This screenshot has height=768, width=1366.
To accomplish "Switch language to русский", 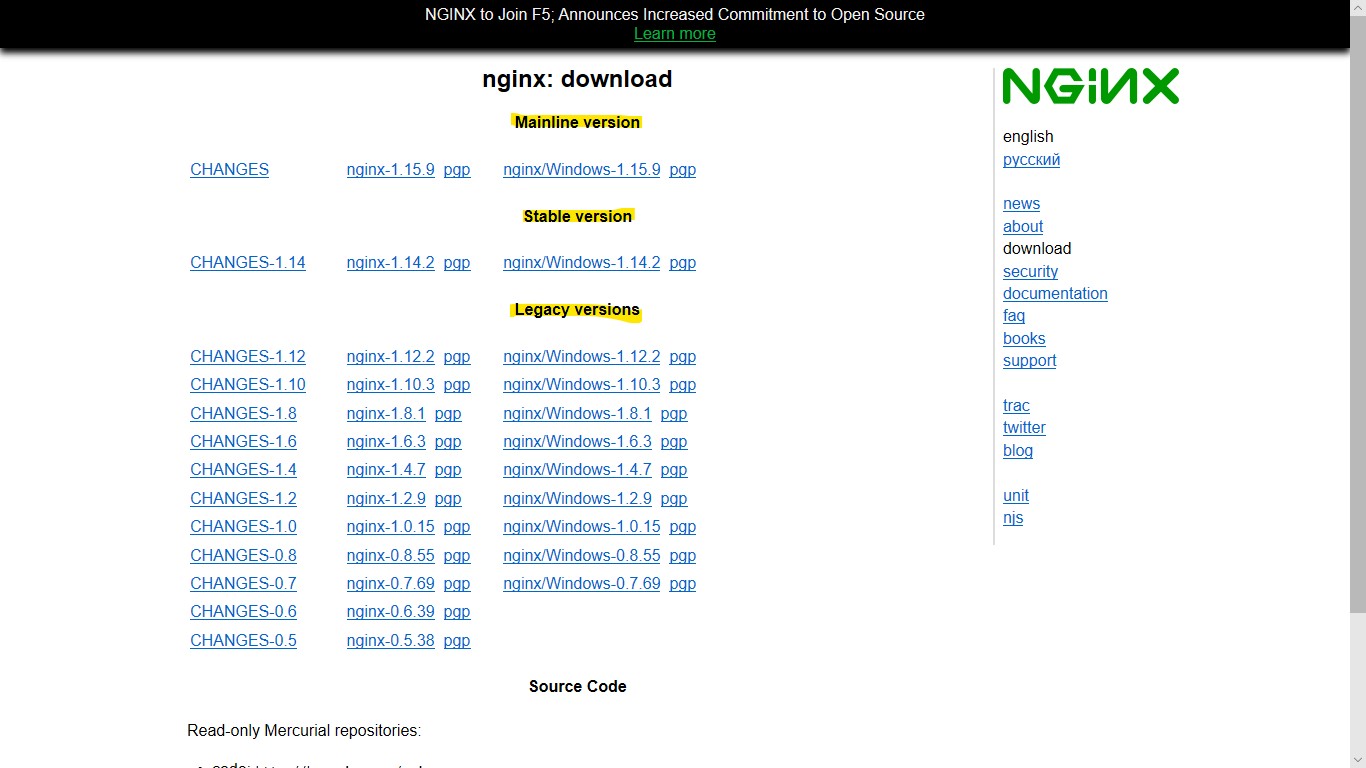I will 1032,160.
